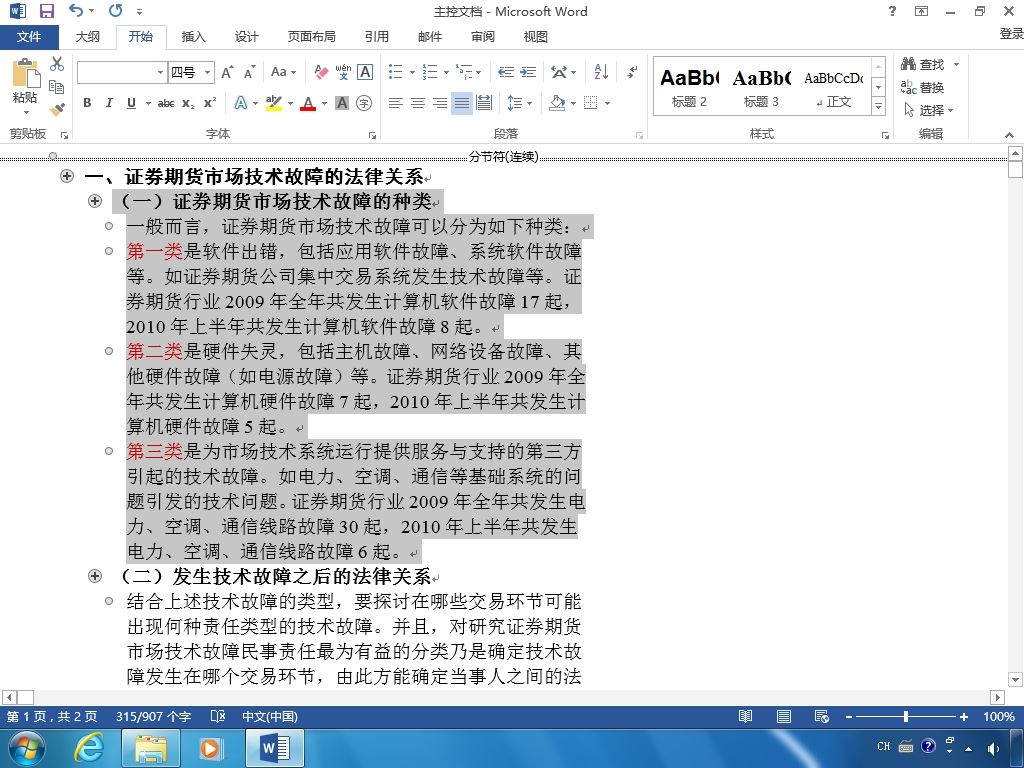Image resolution: width=1024 pixels, height=768 pixels.
Task: Open borders dropdown arrow
Action: click(x=607, y=103)
